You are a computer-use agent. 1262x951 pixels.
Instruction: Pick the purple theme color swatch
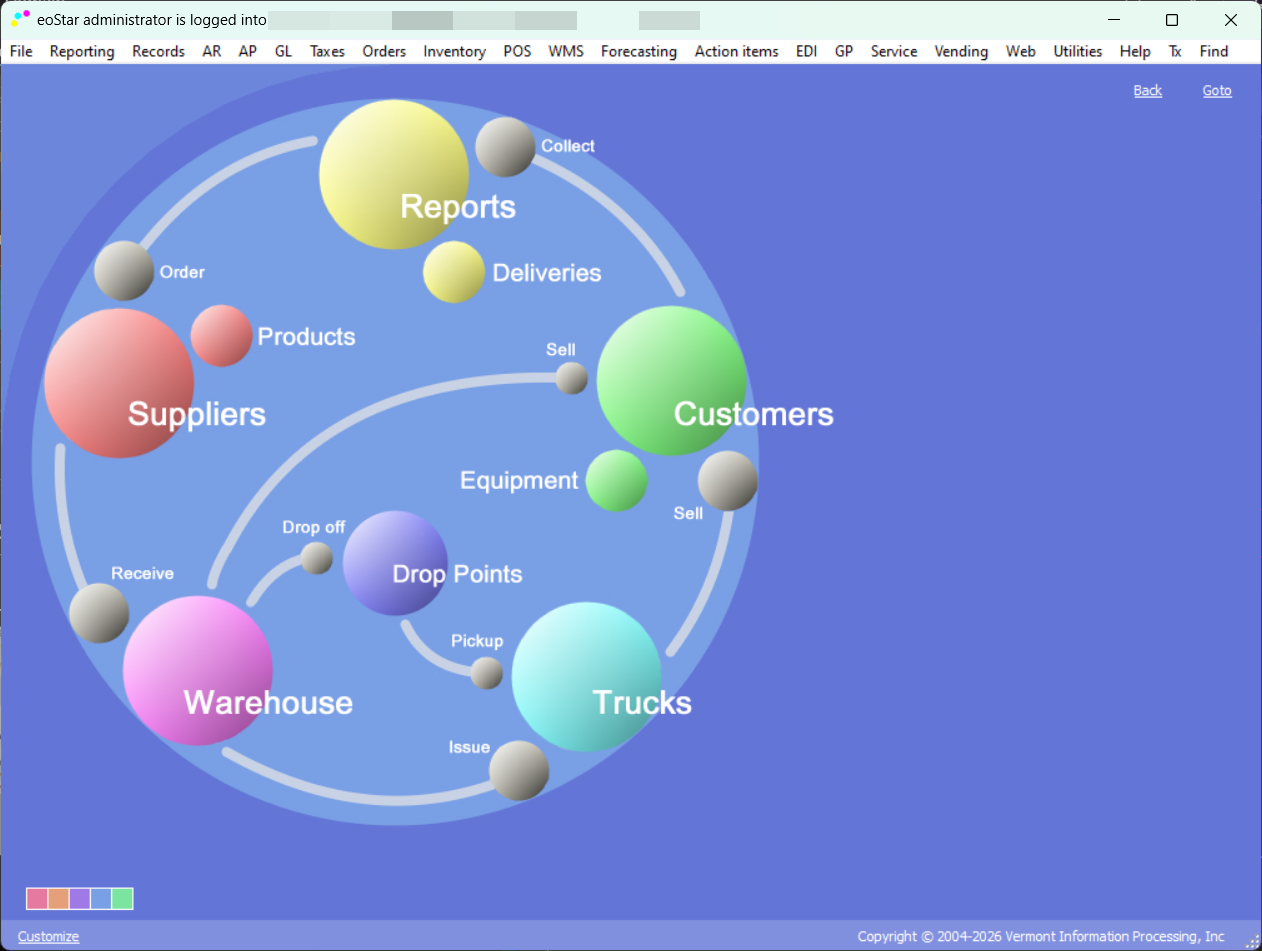(79, 899)
